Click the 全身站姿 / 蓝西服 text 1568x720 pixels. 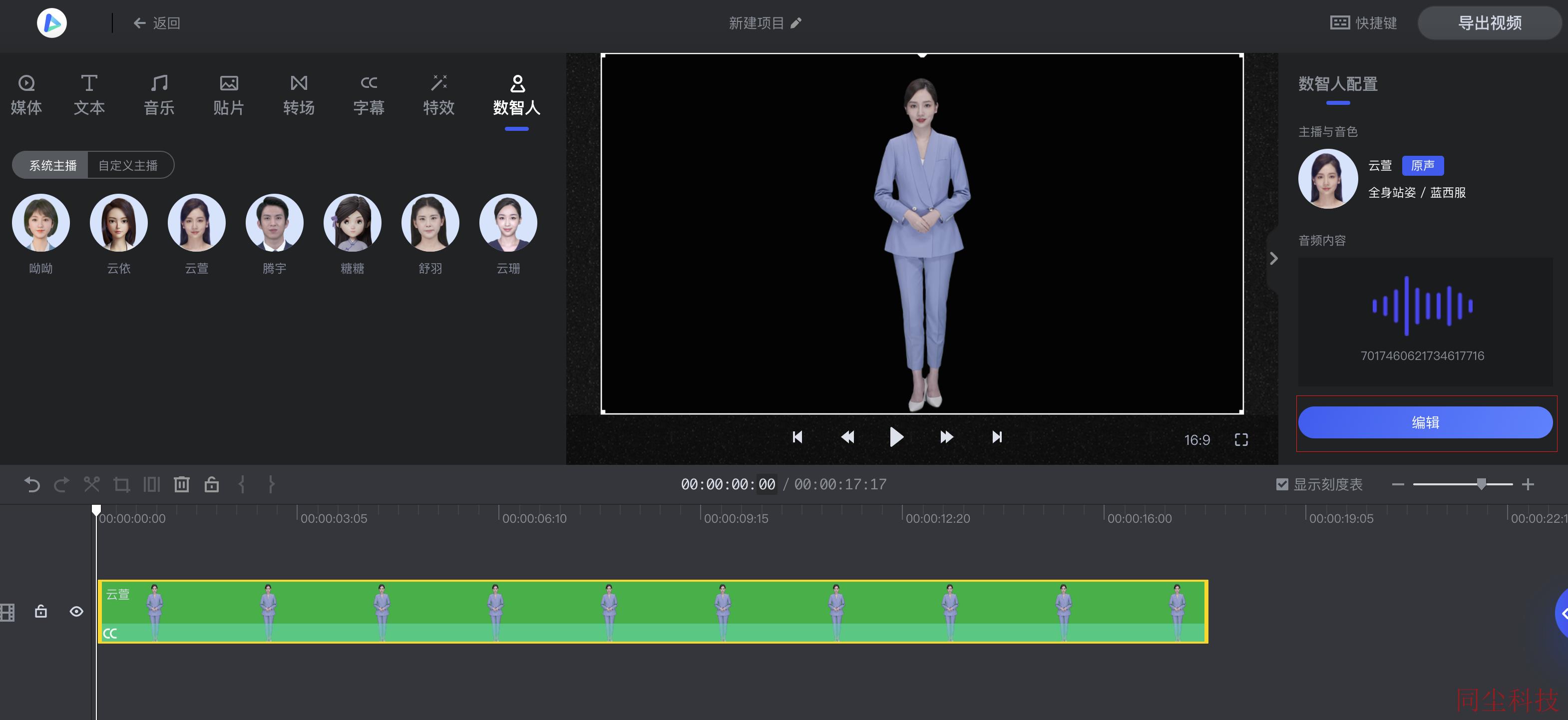tap(1417, 192)
